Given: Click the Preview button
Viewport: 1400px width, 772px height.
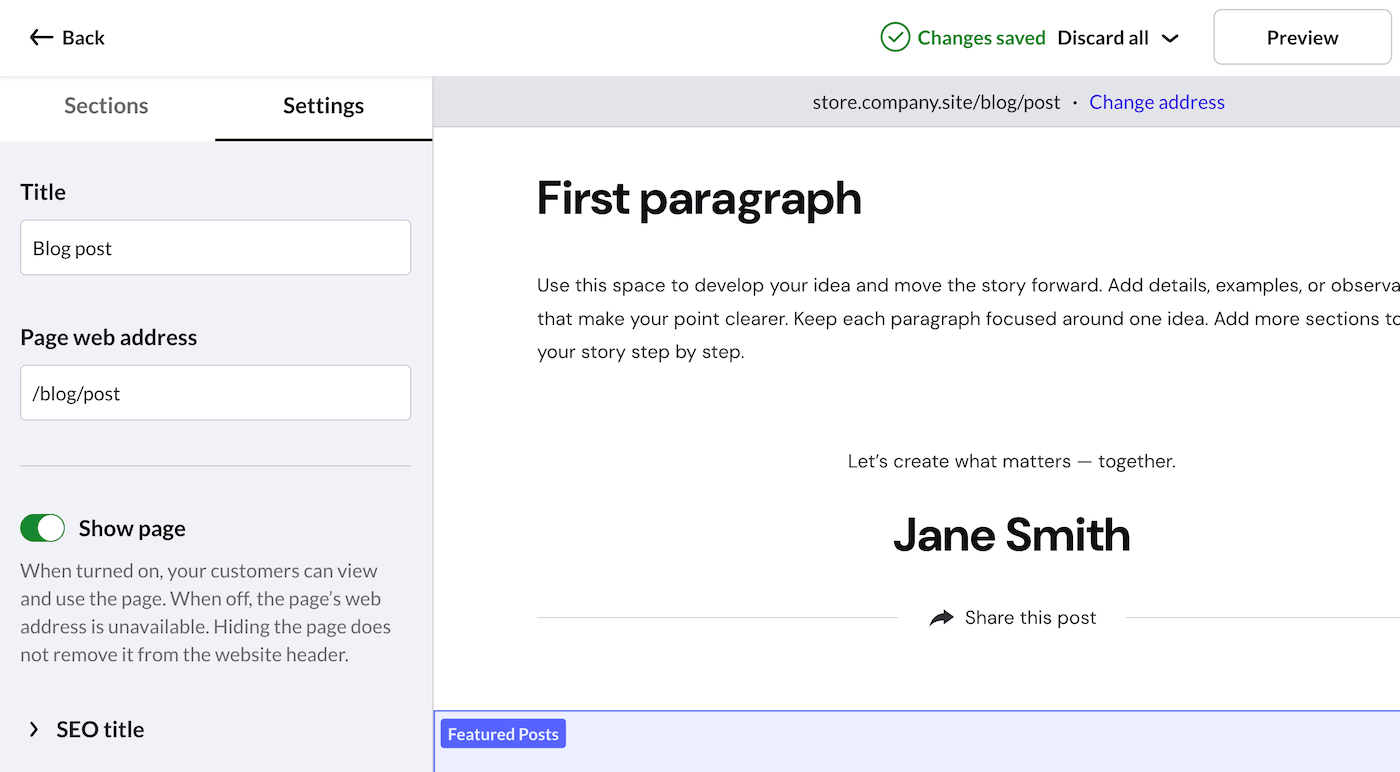Looking at the screenshot, I should (x=1302, y=38).
